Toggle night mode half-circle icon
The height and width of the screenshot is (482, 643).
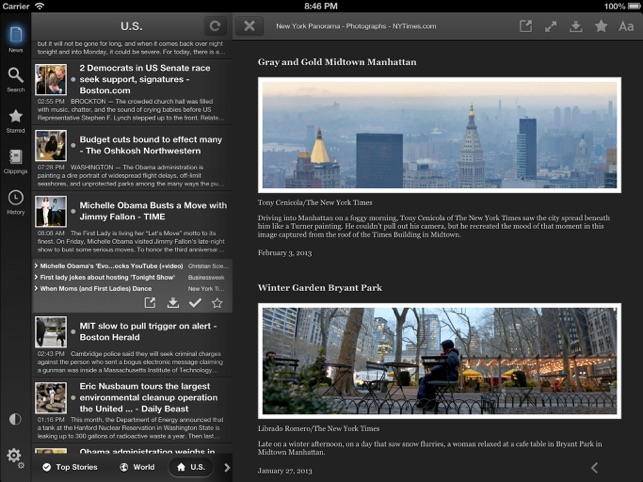15,419
